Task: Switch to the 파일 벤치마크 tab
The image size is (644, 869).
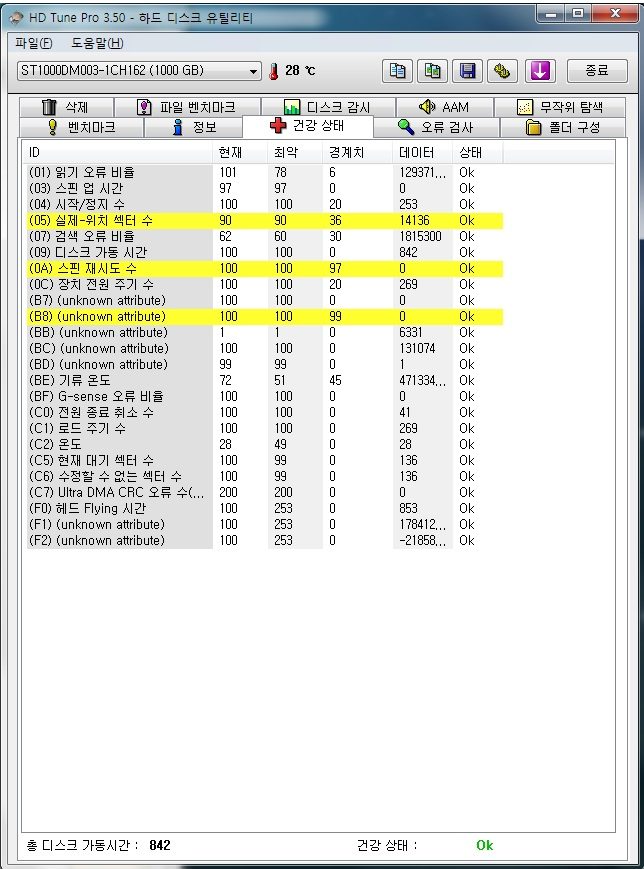Action: [x=187, y=107]
